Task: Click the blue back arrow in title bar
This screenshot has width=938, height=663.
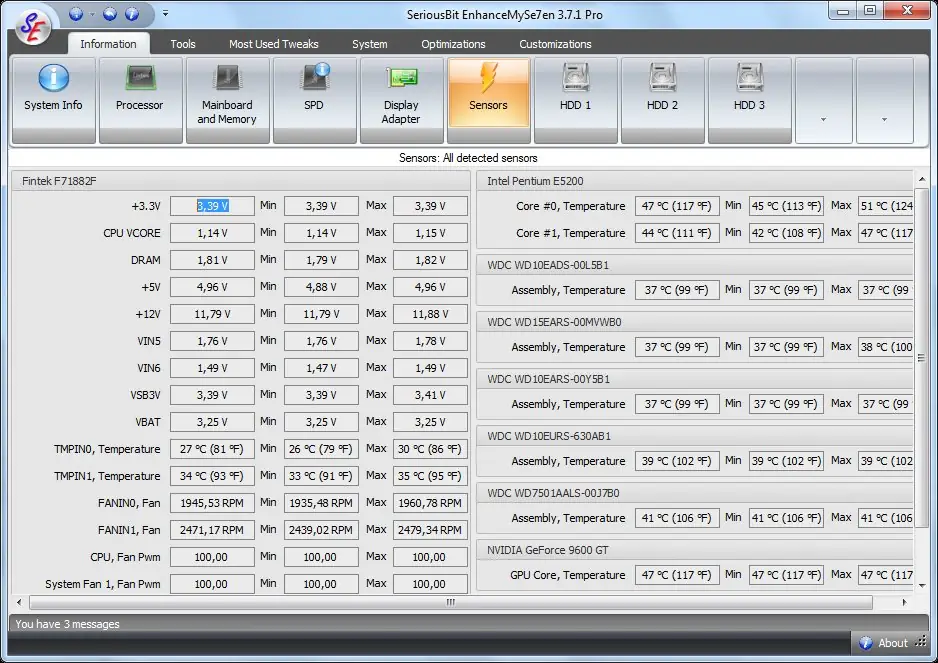Action: point(110,14)
